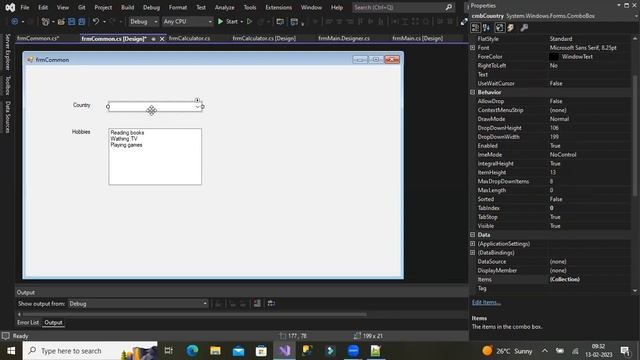The width and height of the screenshot is (640, 360).
Task: Pin the frmCommon.cs [Design] tab
Action: pos(153,39)
